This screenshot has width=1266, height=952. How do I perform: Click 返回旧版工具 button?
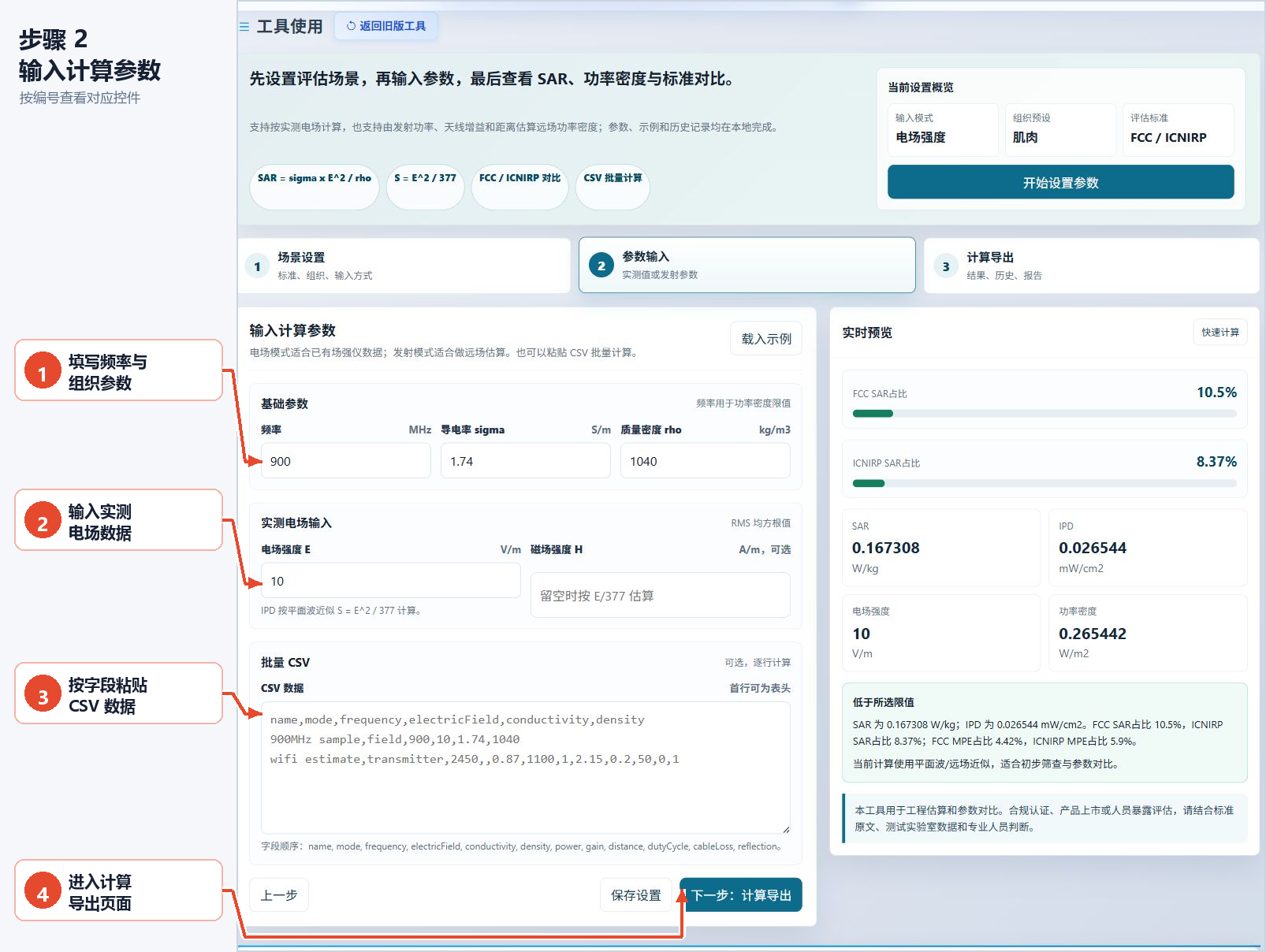(x=386, y=26)
